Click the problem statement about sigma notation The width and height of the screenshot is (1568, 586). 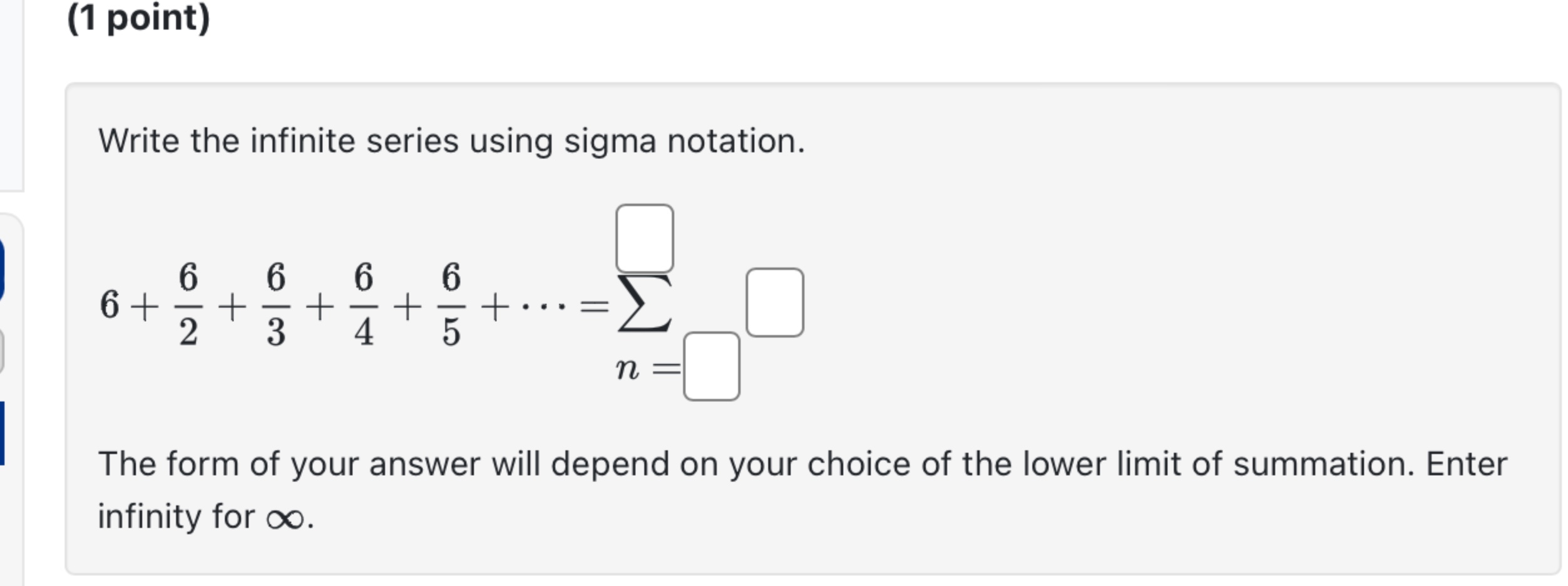[449, 141]
